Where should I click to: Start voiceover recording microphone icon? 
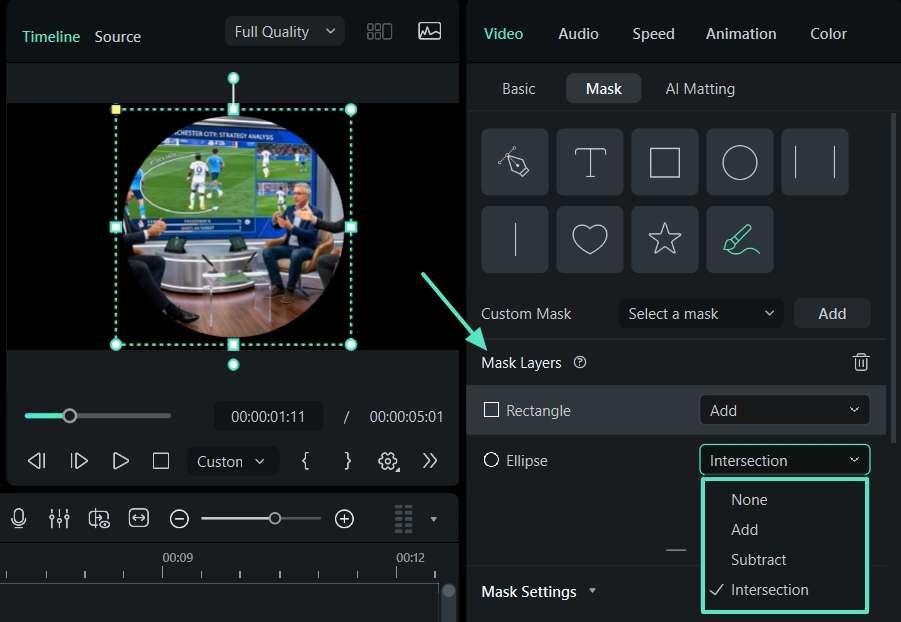click(18, 519)
